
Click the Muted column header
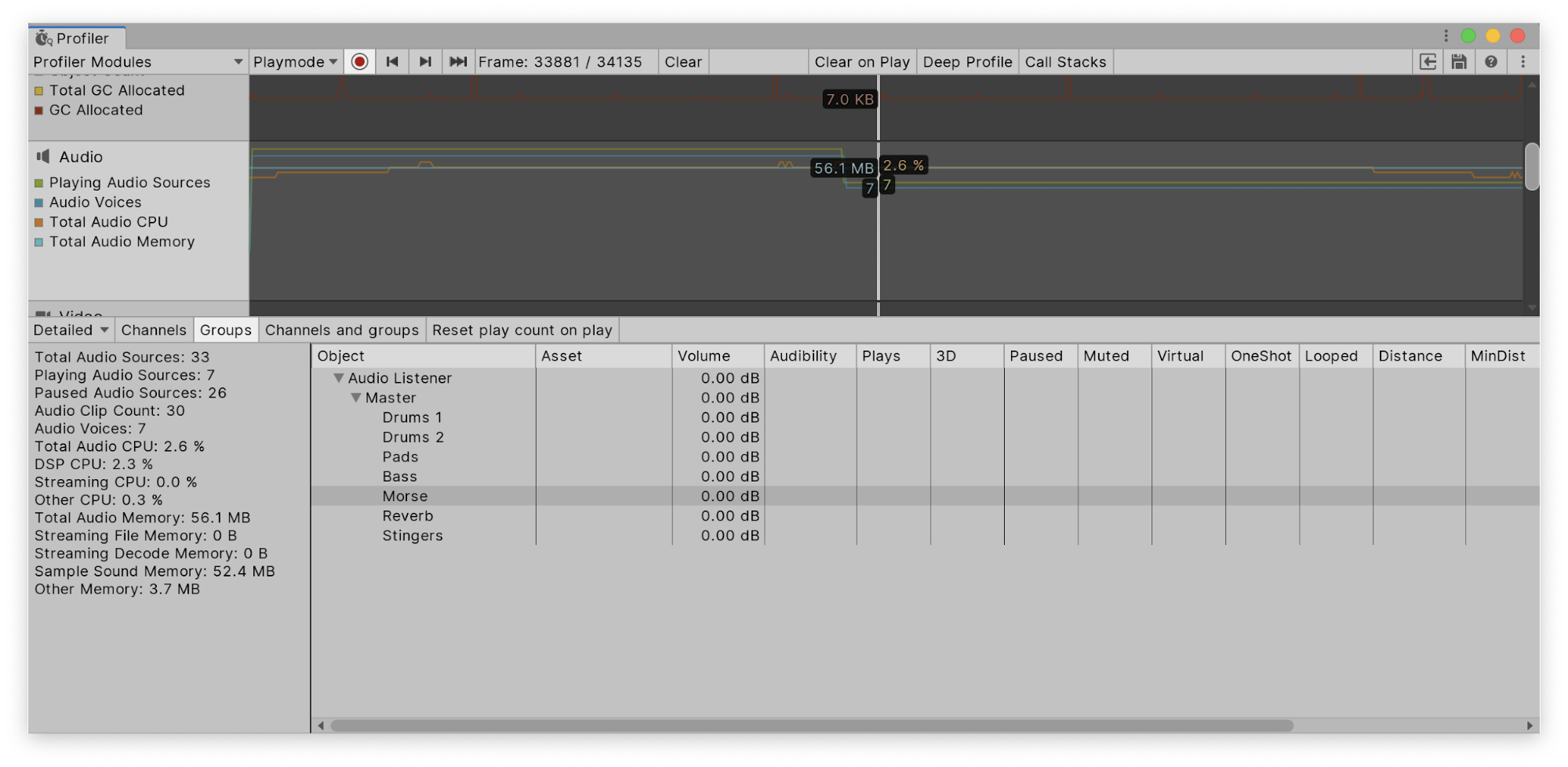click(1115, 356)
